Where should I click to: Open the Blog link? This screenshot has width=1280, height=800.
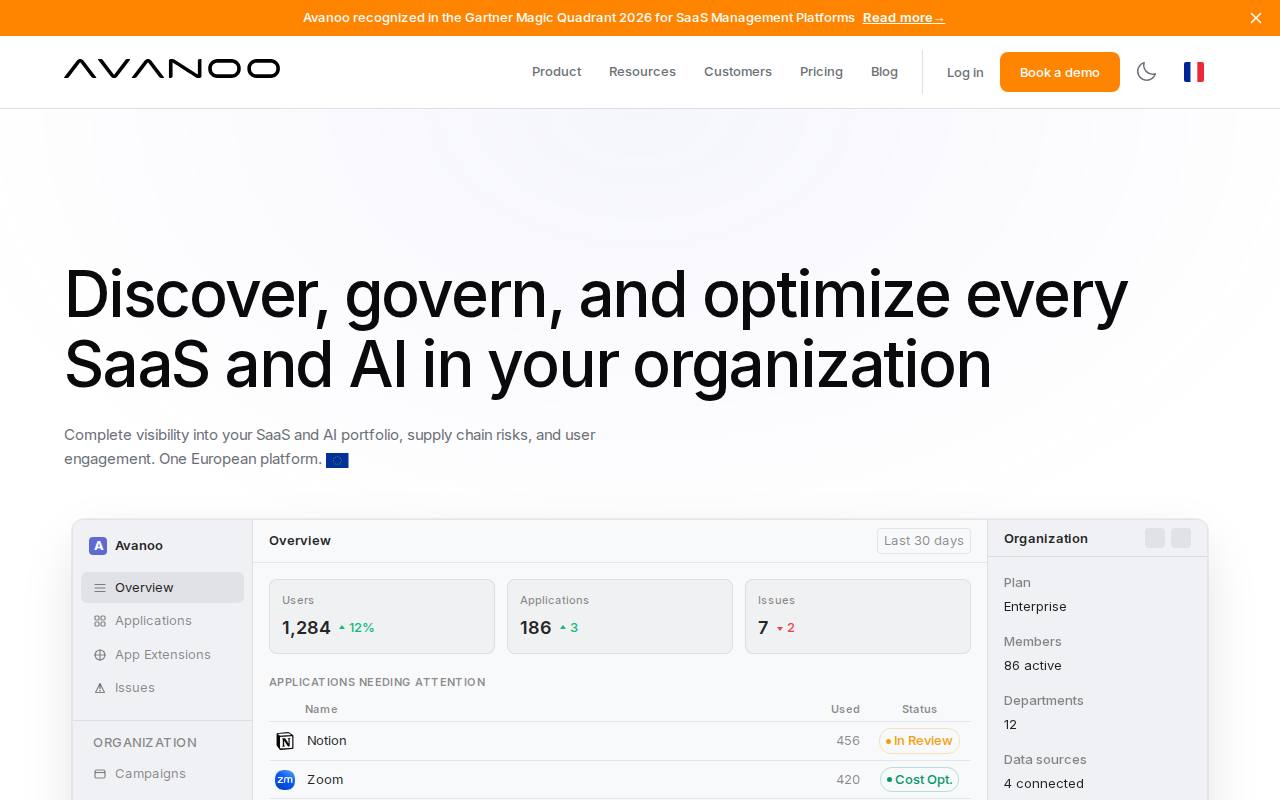884,72
